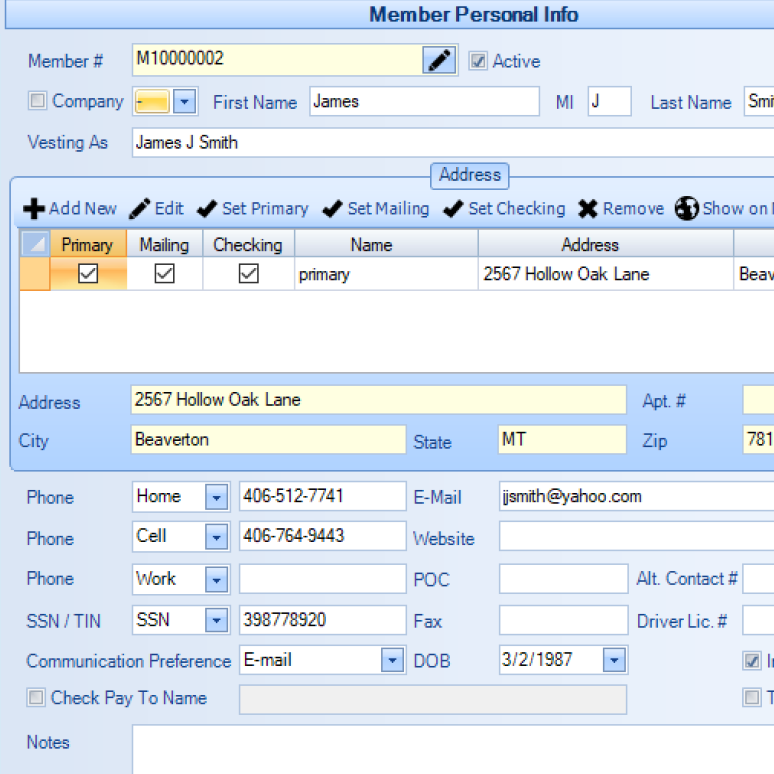Click the Address column header
774x774 pixels.
tap(590, 245)
